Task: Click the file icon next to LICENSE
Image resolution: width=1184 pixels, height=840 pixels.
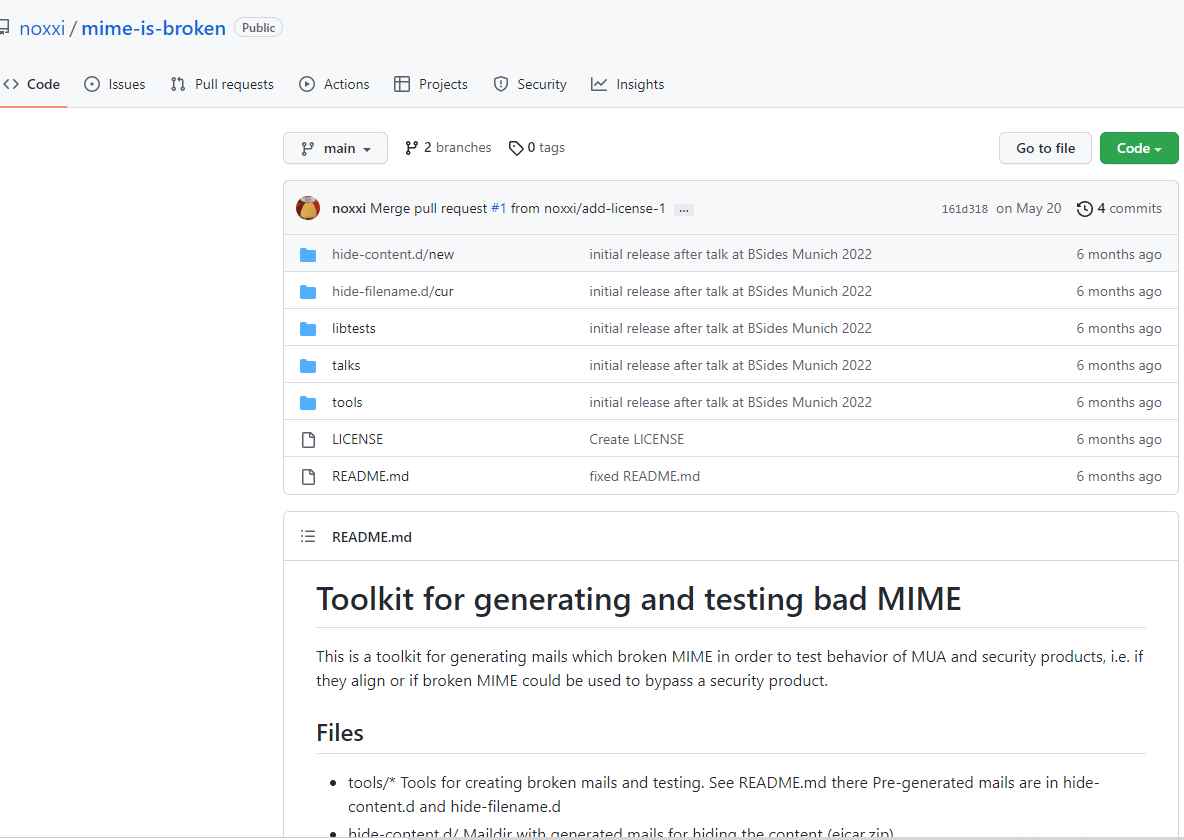Action: 307,439
